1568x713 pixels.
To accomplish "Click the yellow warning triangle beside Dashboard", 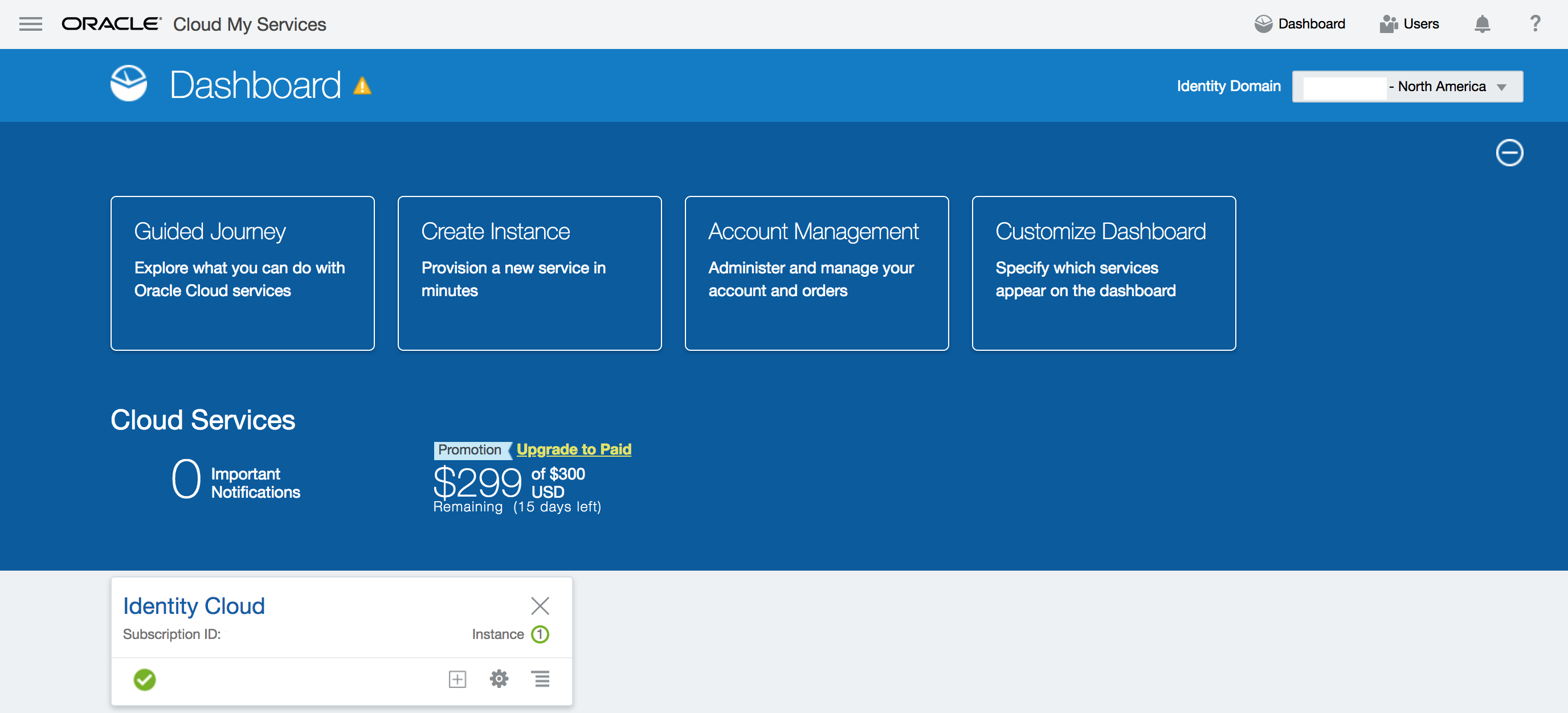I will pos(362,86).
